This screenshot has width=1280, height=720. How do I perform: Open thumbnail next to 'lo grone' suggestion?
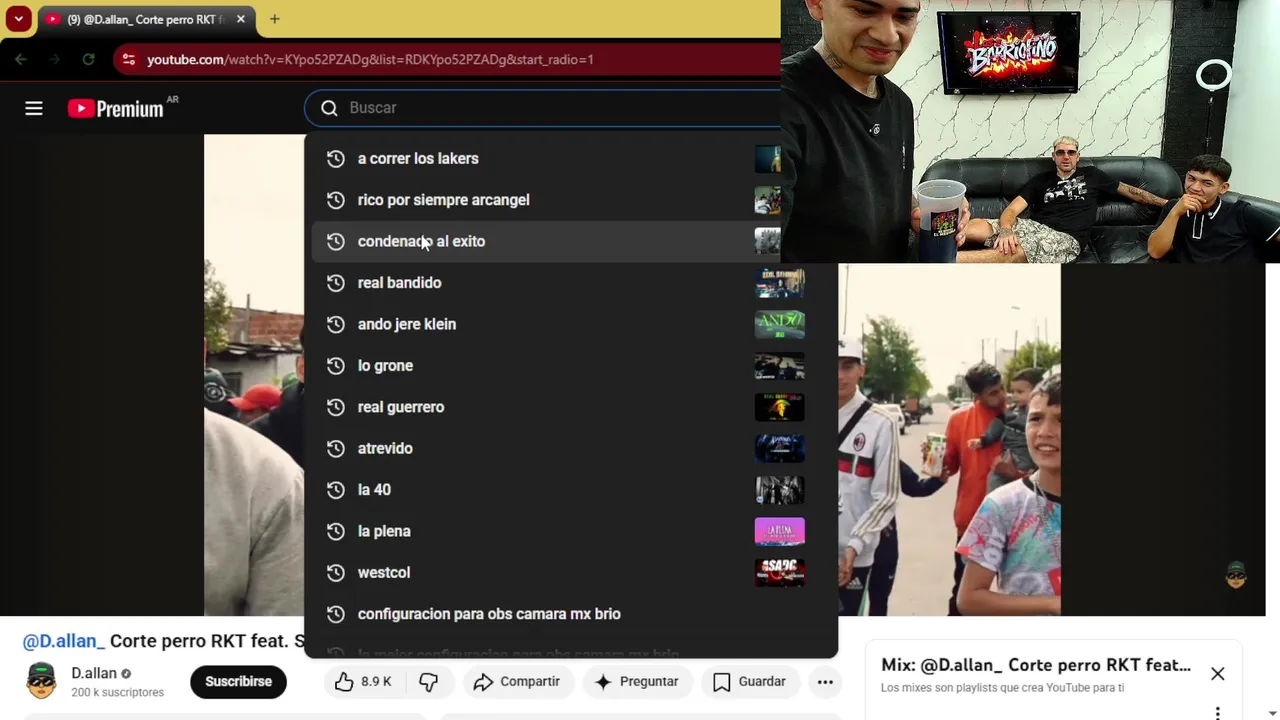780,366
